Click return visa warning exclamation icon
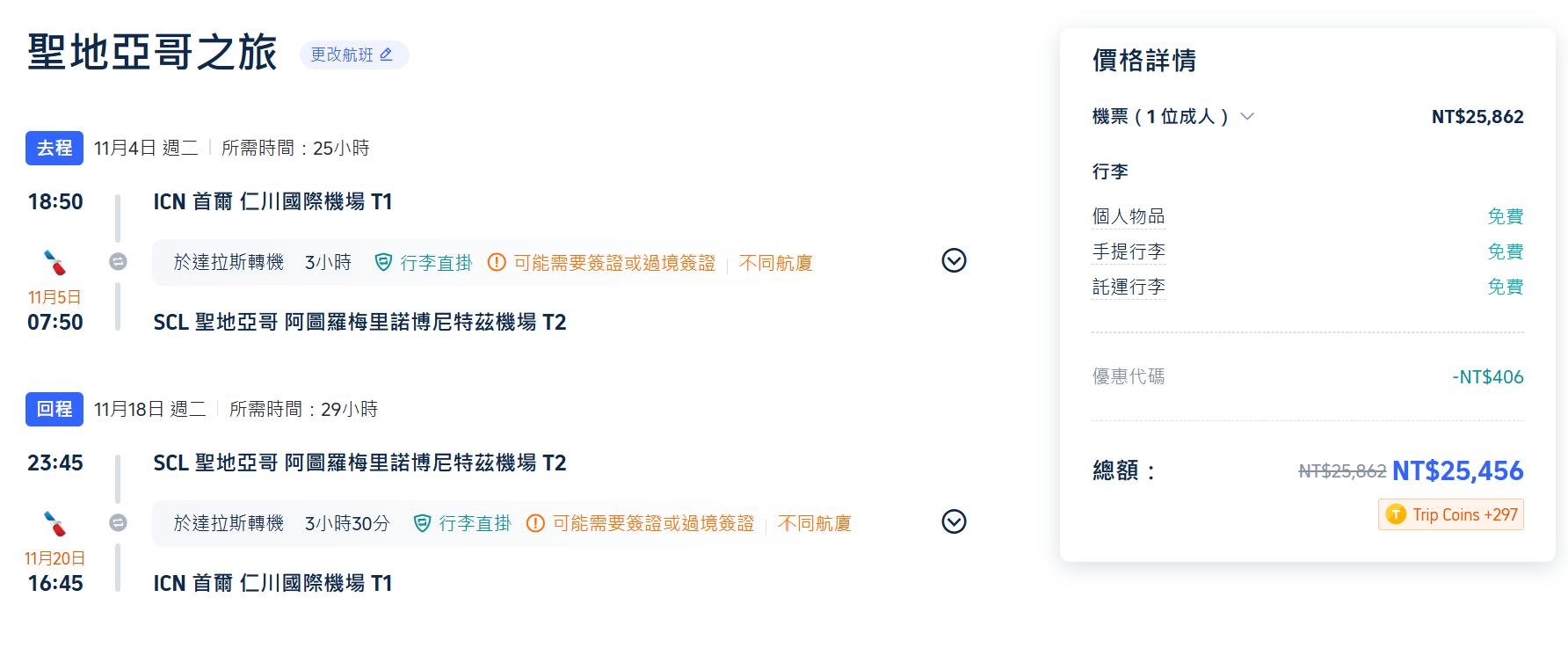1568x663 pixels. tap(535, 523)
